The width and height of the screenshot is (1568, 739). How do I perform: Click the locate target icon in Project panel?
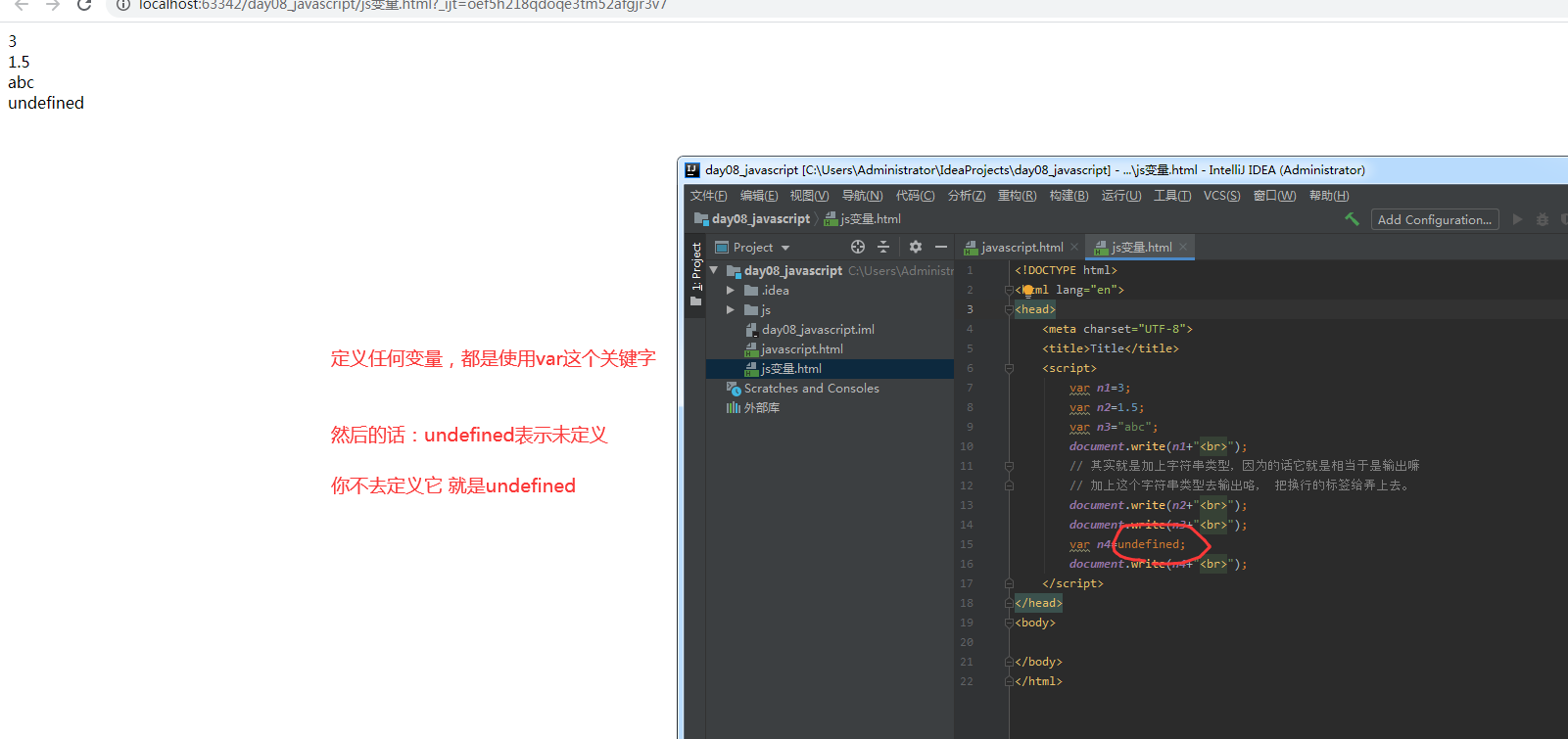(x=858, y=247)
